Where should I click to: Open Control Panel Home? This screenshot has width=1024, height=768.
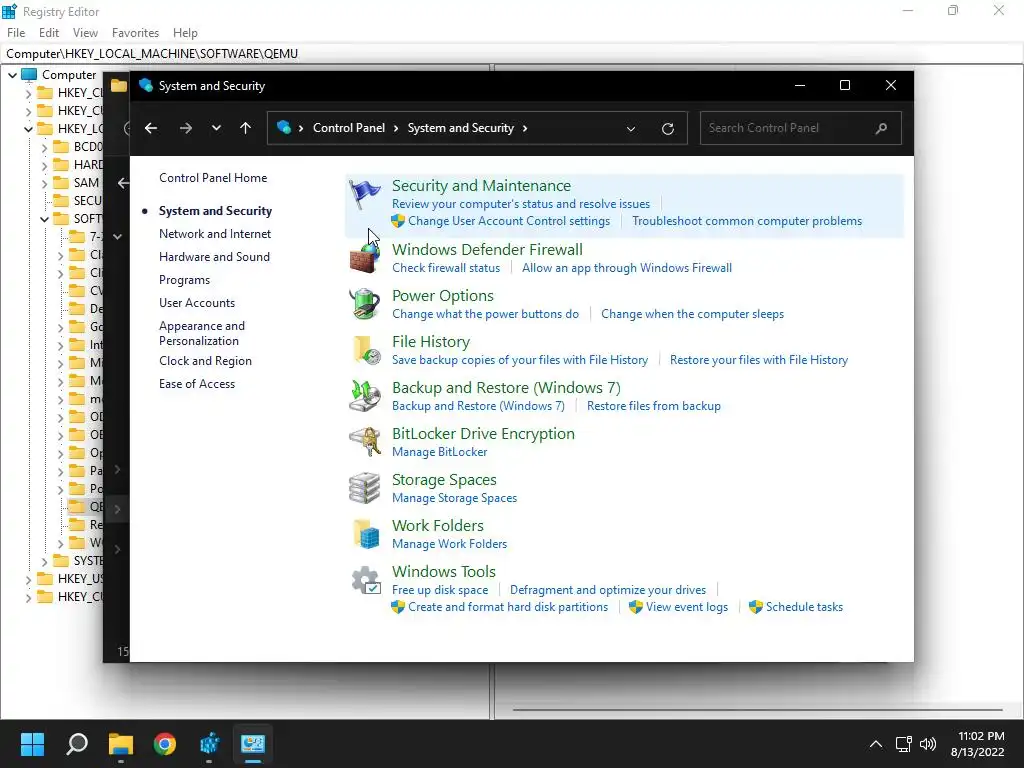pyautogui.click(x=213, y=178)
